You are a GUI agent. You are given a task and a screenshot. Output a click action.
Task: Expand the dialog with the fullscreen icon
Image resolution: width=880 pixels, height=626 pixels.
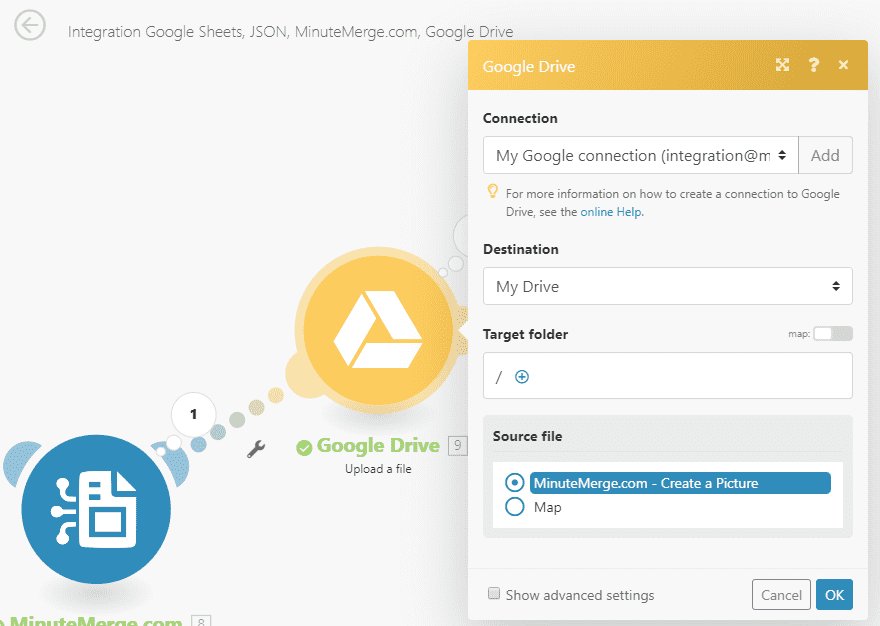click(x=782, y=65)
